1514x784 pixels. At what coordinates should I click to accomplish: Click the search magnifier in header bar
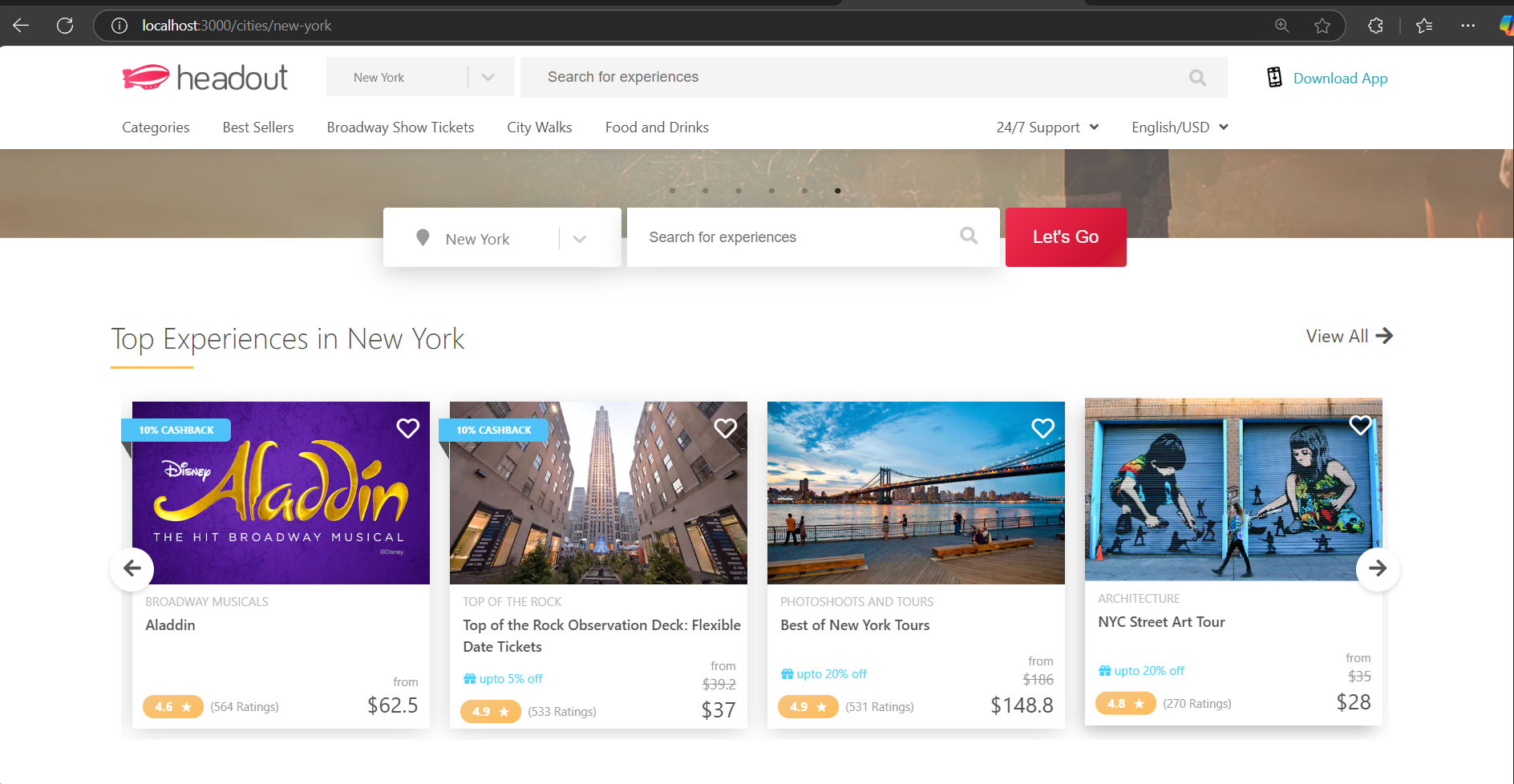click(x=1197, y=78)
